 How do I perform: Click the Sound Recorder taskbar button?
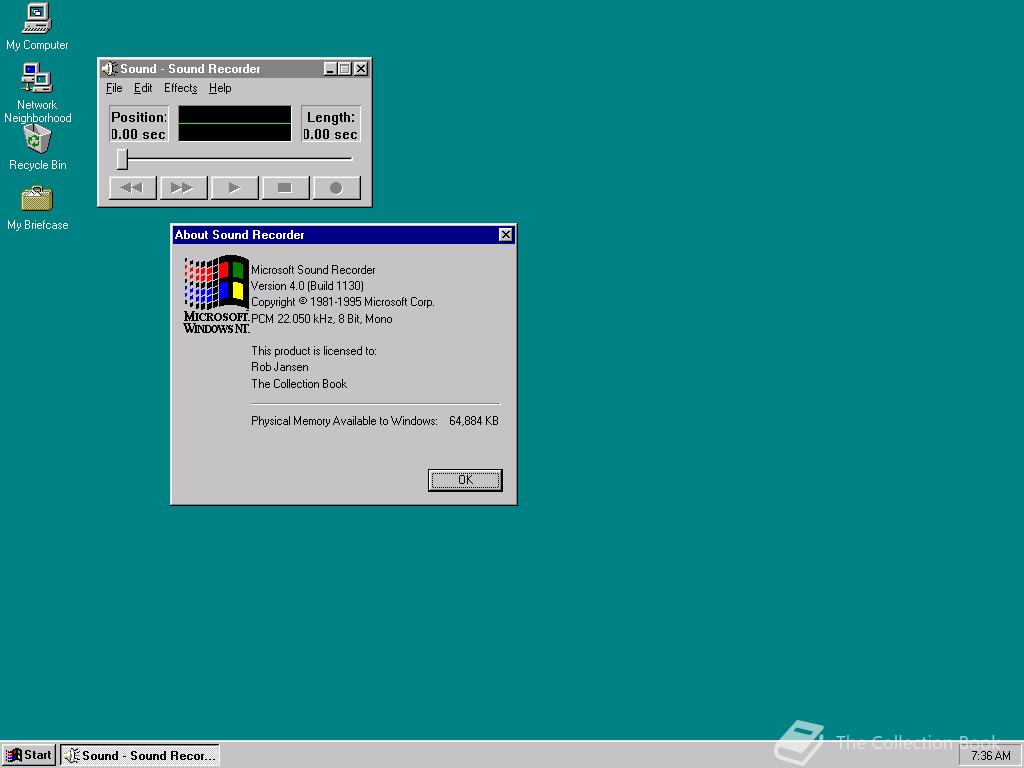(140, 755)
